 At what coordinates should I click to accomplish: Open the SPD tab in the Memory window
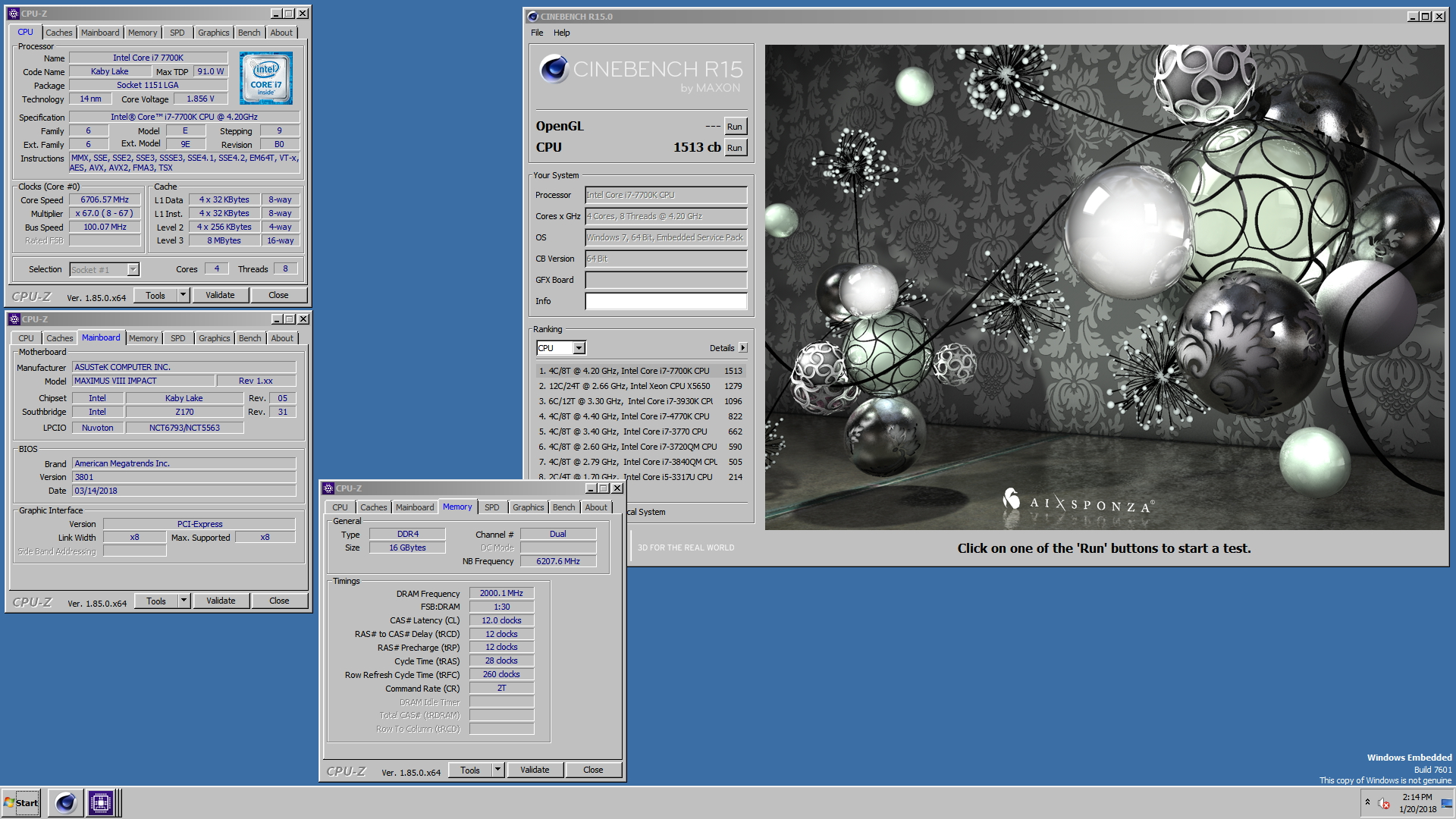click(x=492, y=507)
